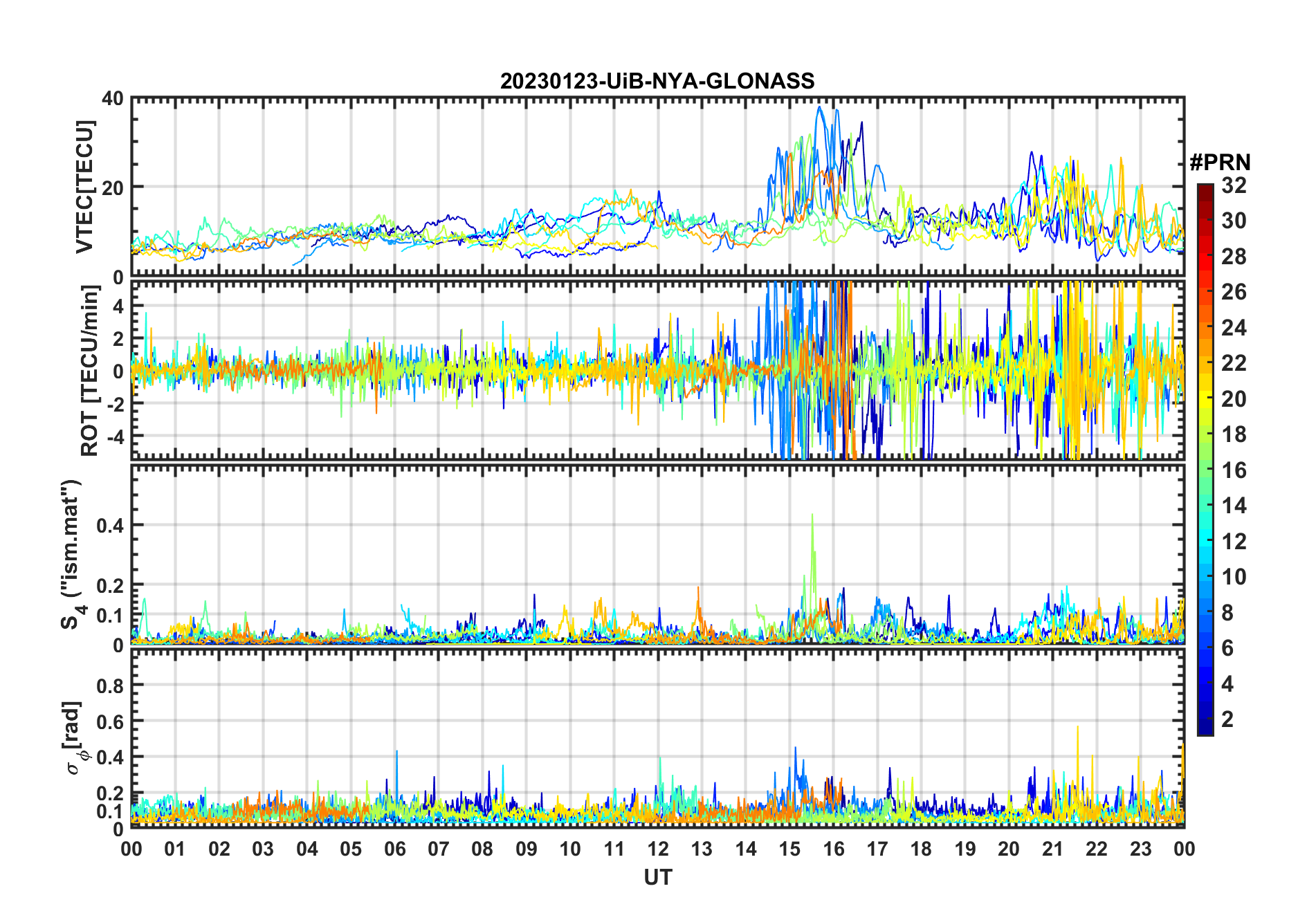The image size is (1316, 920).
Task: Select the PRN colorbar tick label 14
Action: 1234,506
